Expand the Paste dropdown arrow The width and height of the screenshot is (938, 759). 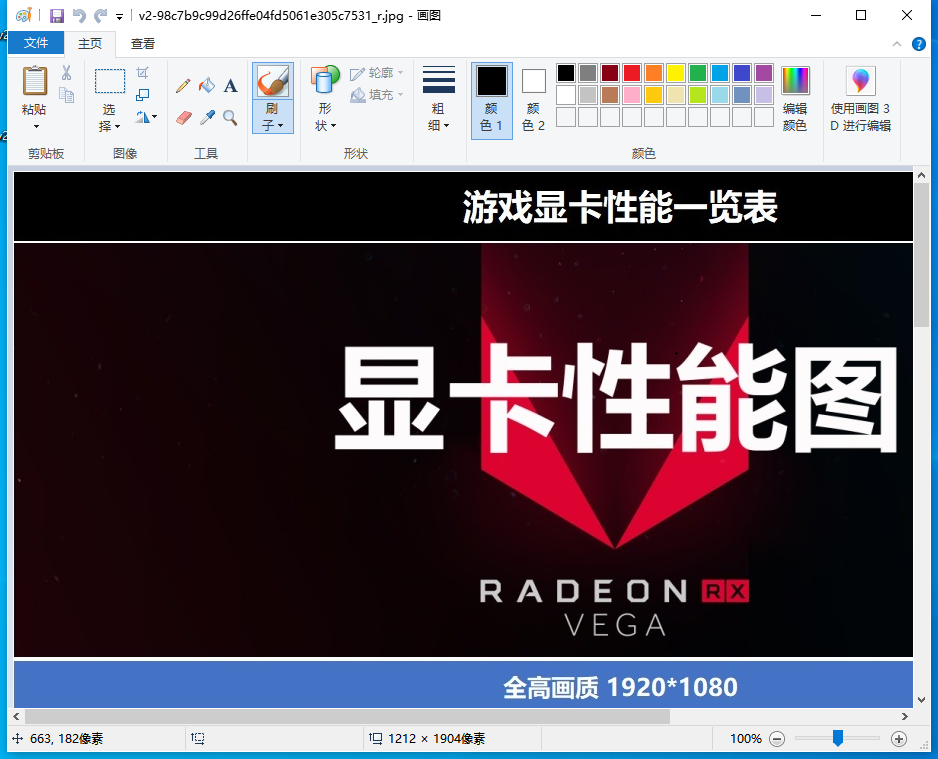pyautogui.click(x=36, y=127)
